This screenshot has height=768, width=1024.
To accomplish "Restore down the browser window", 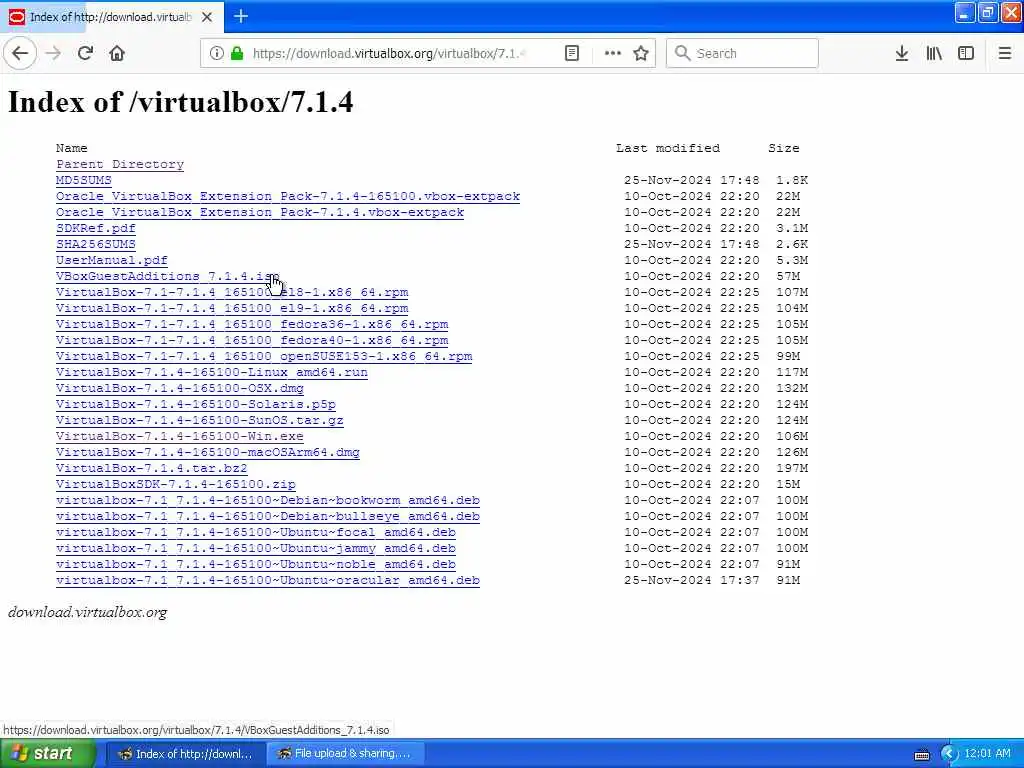I will 987,12.
